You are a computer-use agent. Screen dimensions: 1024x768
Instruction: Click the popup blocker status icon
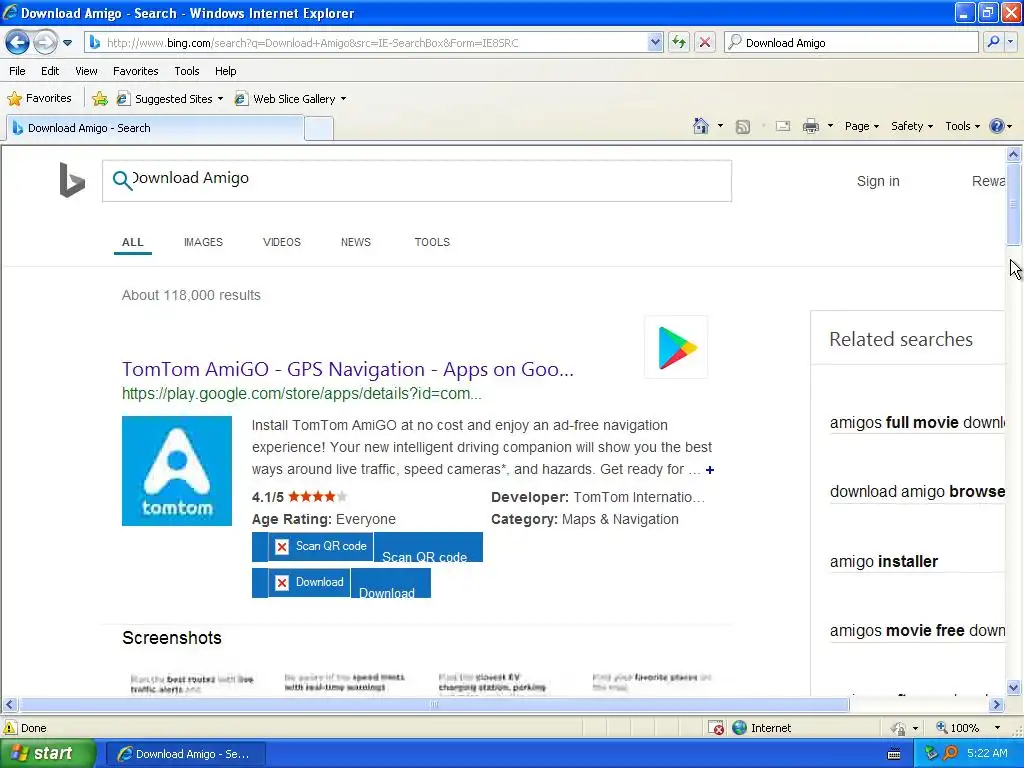pos(716,728)
